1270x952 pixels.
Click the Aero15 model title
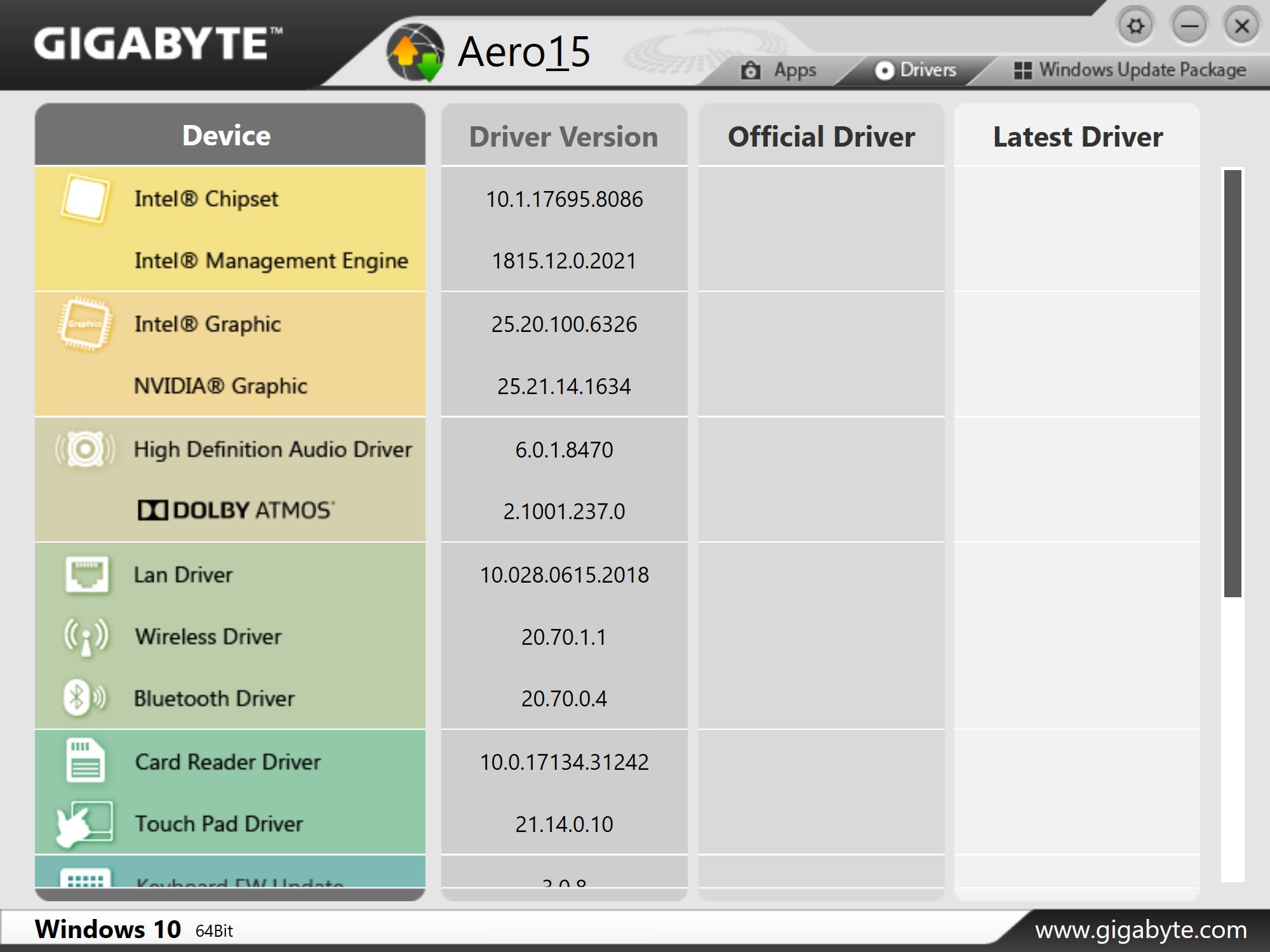click(524, 51)
